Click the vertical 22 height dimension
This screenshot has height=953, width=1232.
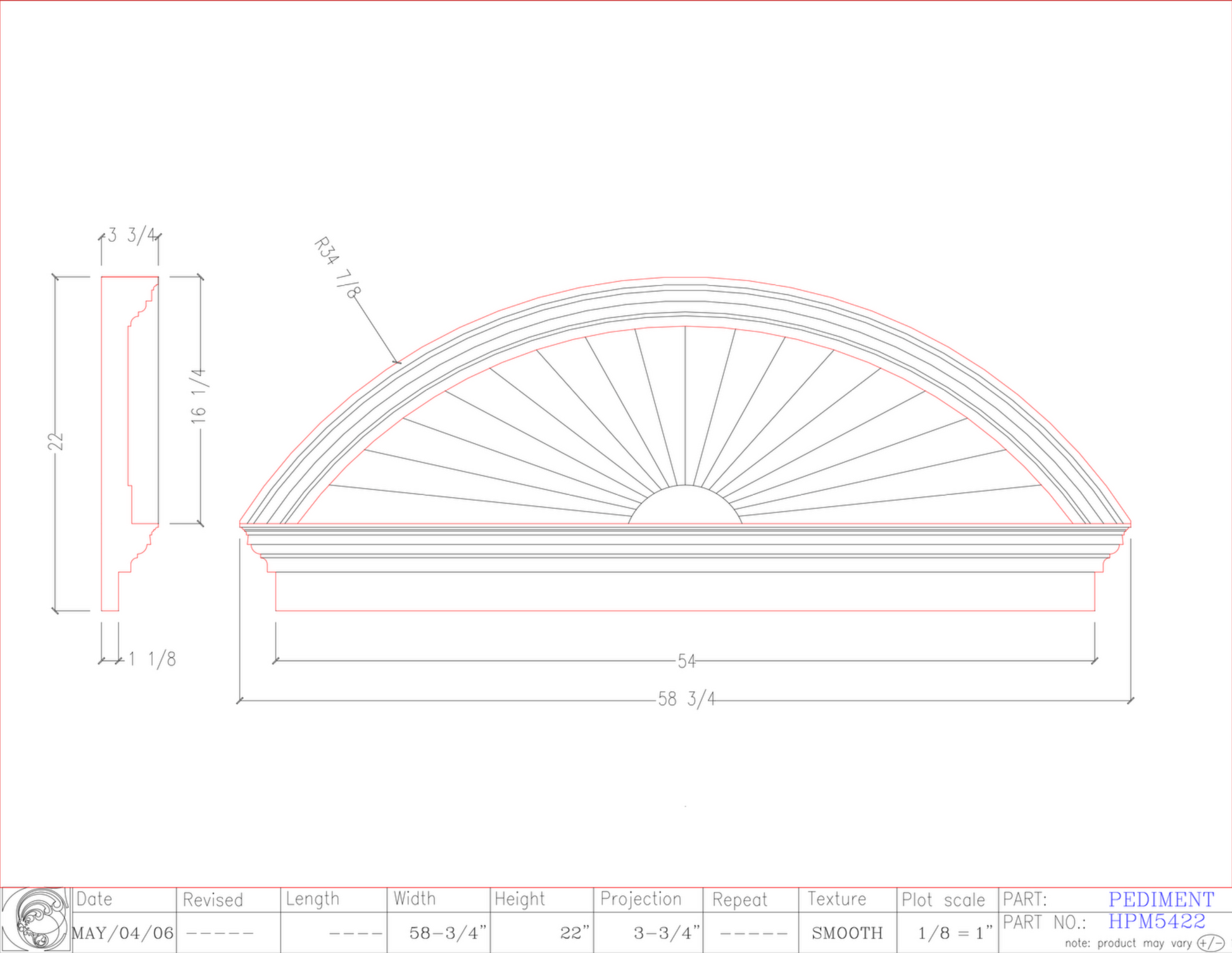point(56,441)
